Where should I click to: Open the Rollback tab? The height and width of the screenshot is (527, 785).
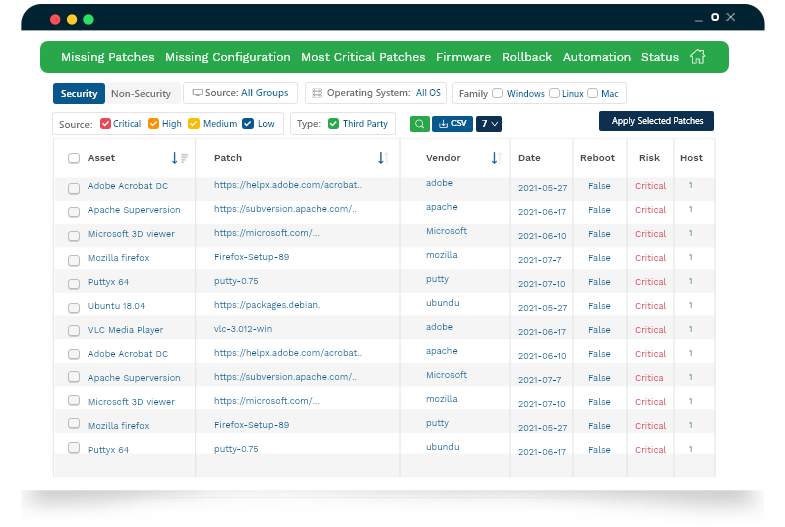(x=527, y=57)
